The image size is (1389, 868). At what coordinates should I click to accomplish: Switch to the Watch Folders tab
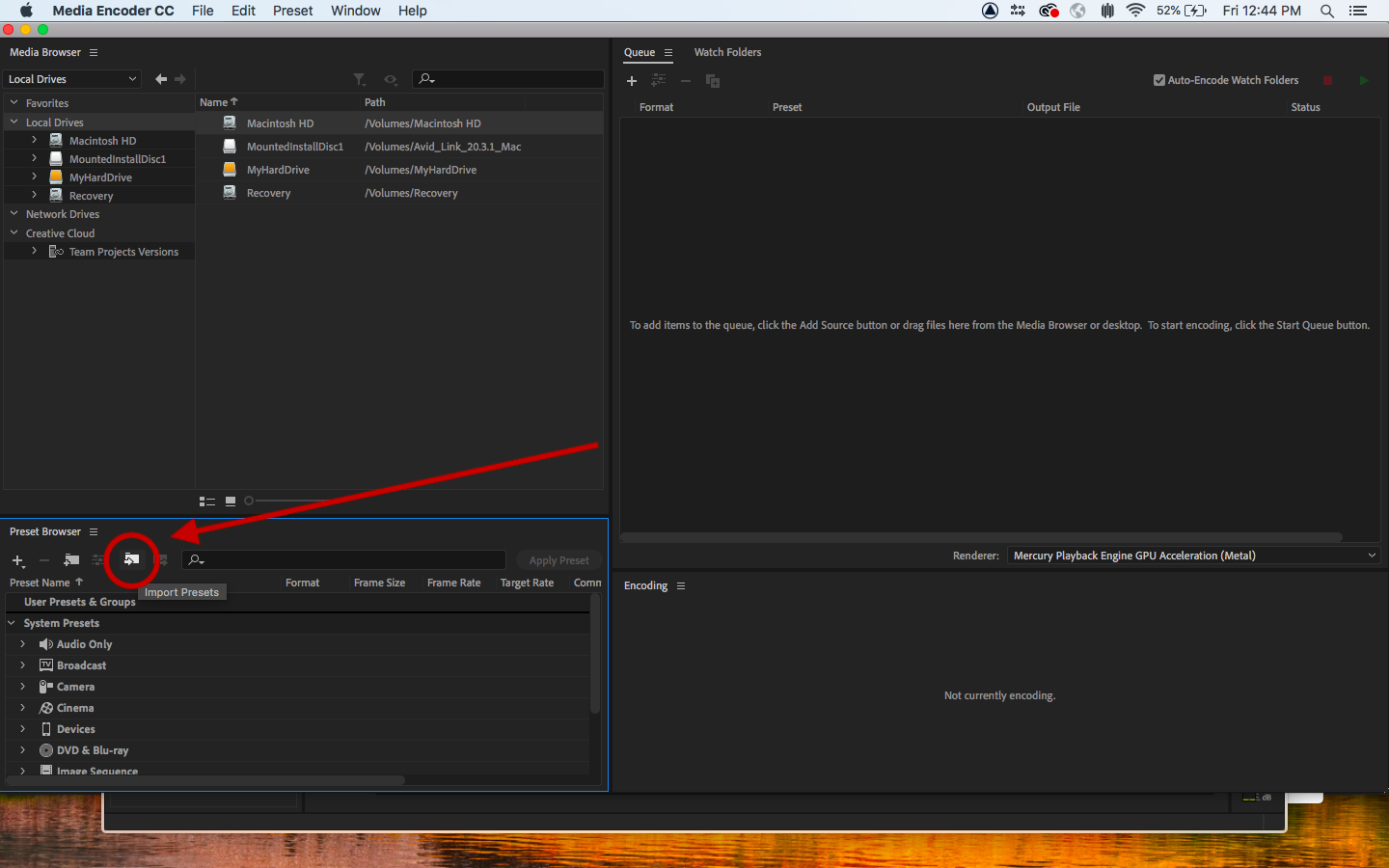727,52
